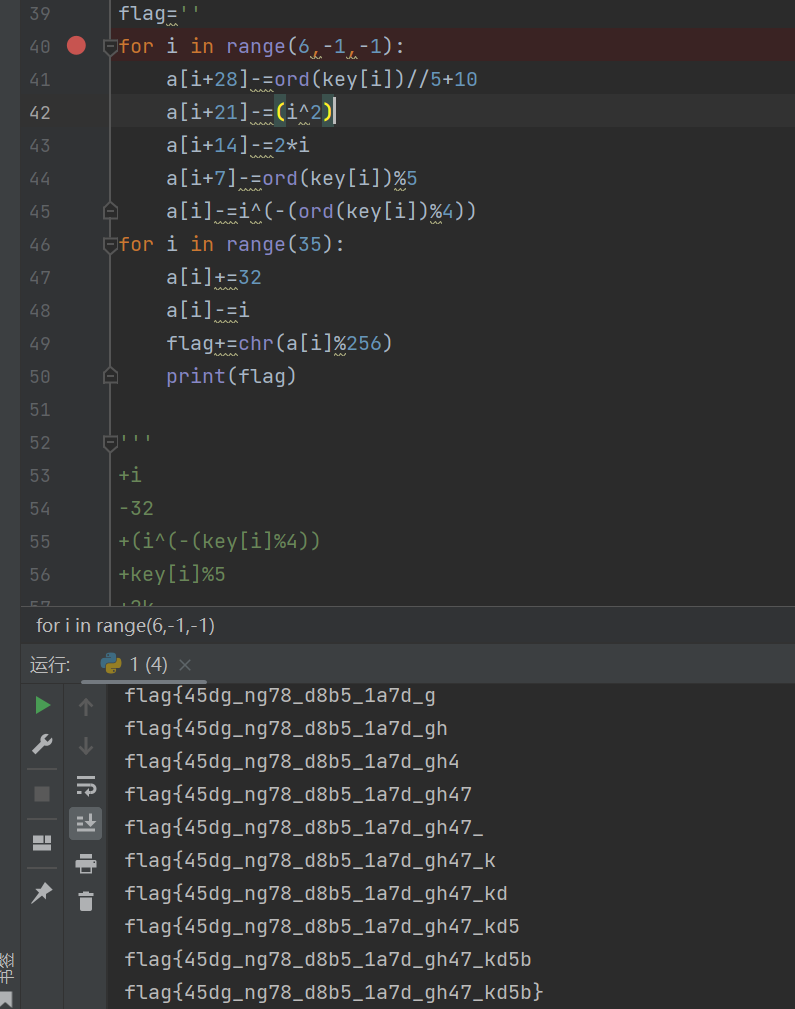
Task: Collapse the for loop at line 40
Action: point(110,46)
